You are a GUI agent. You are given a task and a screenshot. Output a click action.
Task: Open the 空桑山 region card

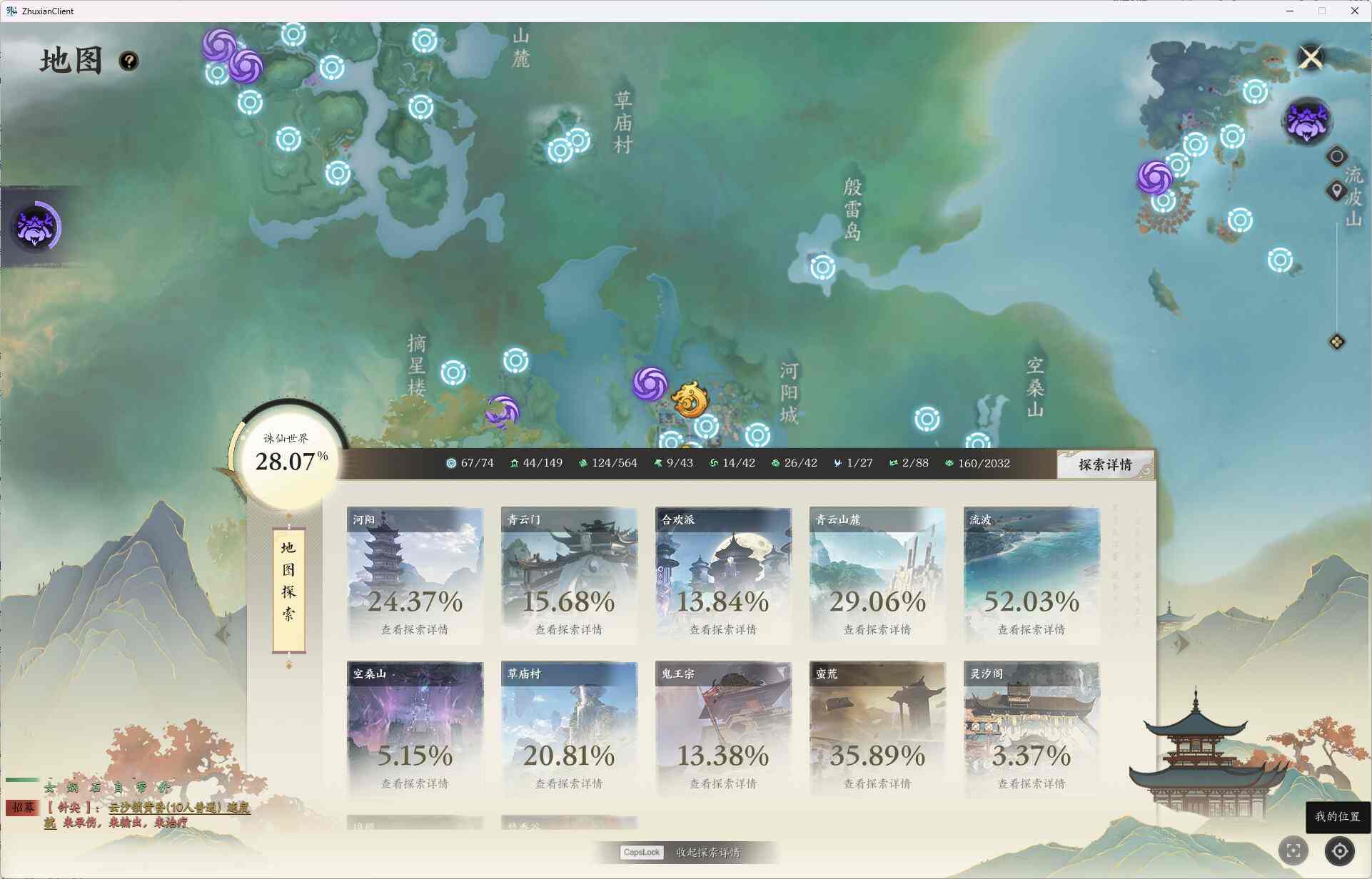pyautogui.click(x=415, y=729)
